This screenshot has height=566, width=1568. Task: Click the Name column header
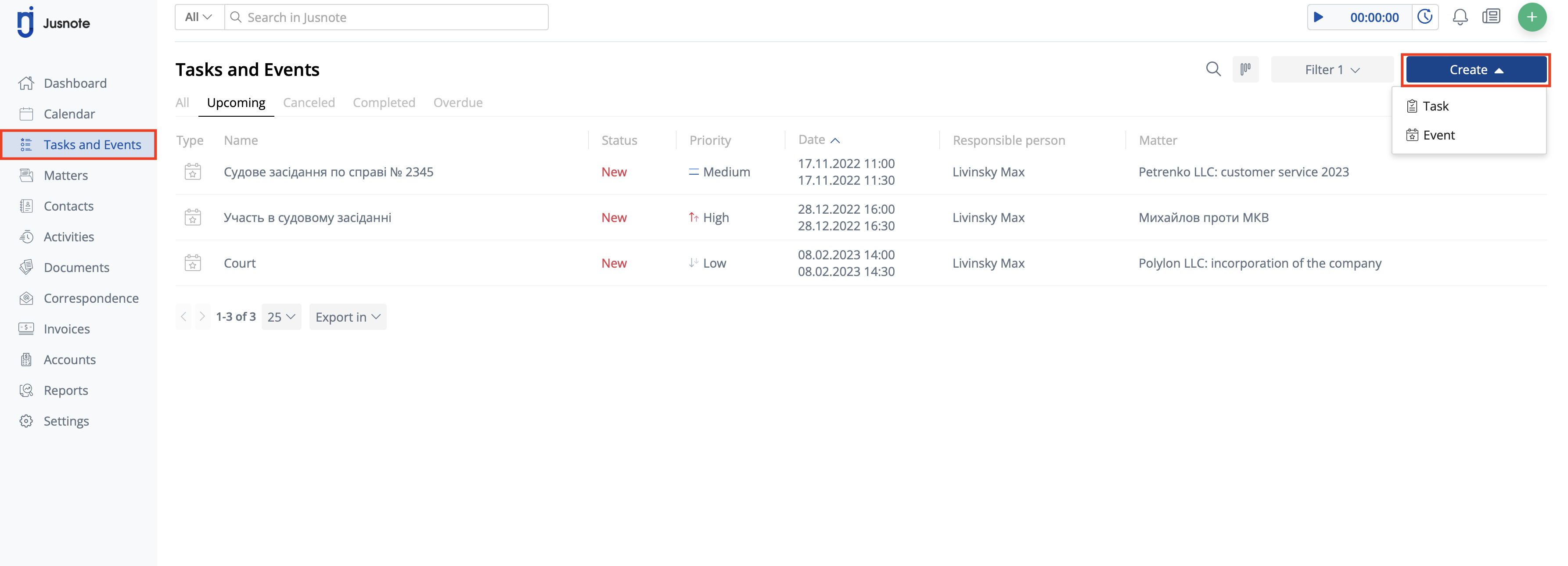(241, 140)
